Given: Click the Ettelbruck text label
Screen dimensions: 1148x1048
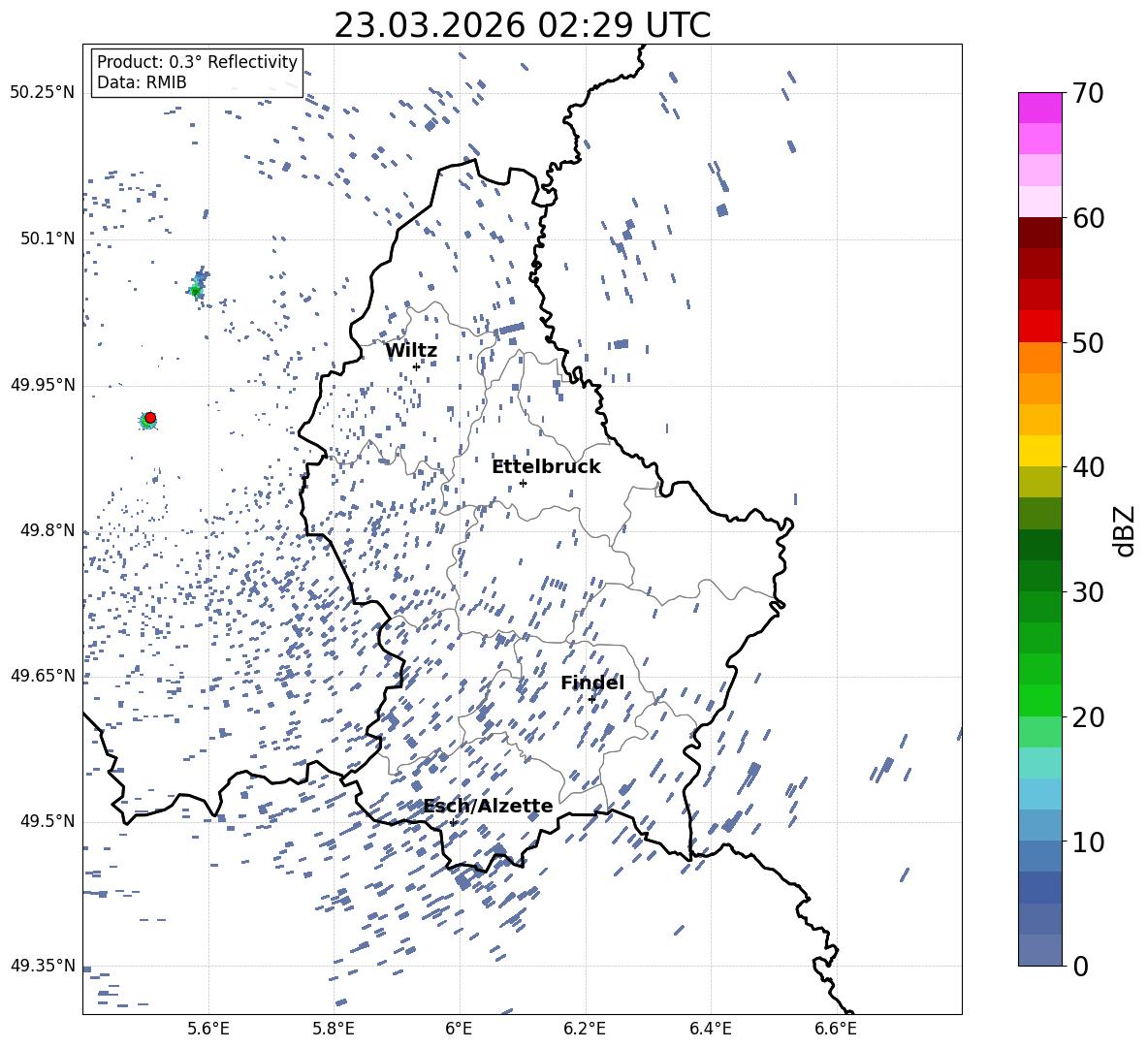Looking at the screenshot, I should tap(546, 467).
